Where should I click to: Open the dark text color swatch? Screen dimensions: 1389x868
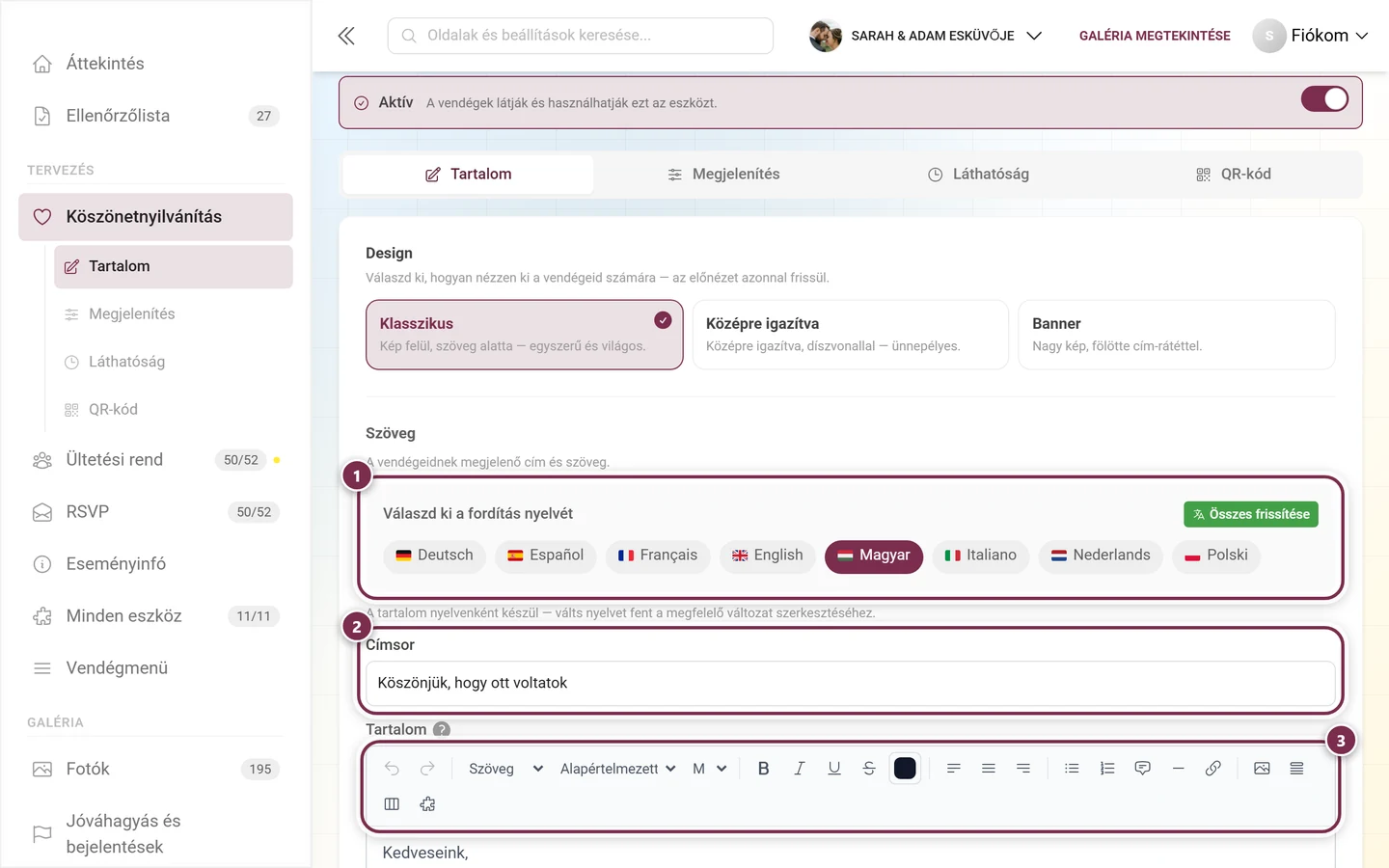[905, 769]
